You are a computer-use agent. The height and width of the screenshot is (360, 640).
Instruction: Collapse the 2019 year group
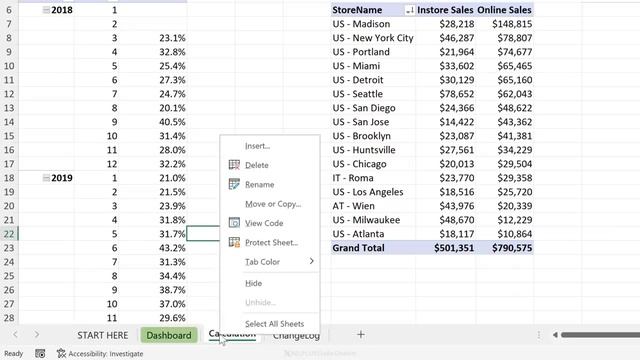[x=46, y=178]
